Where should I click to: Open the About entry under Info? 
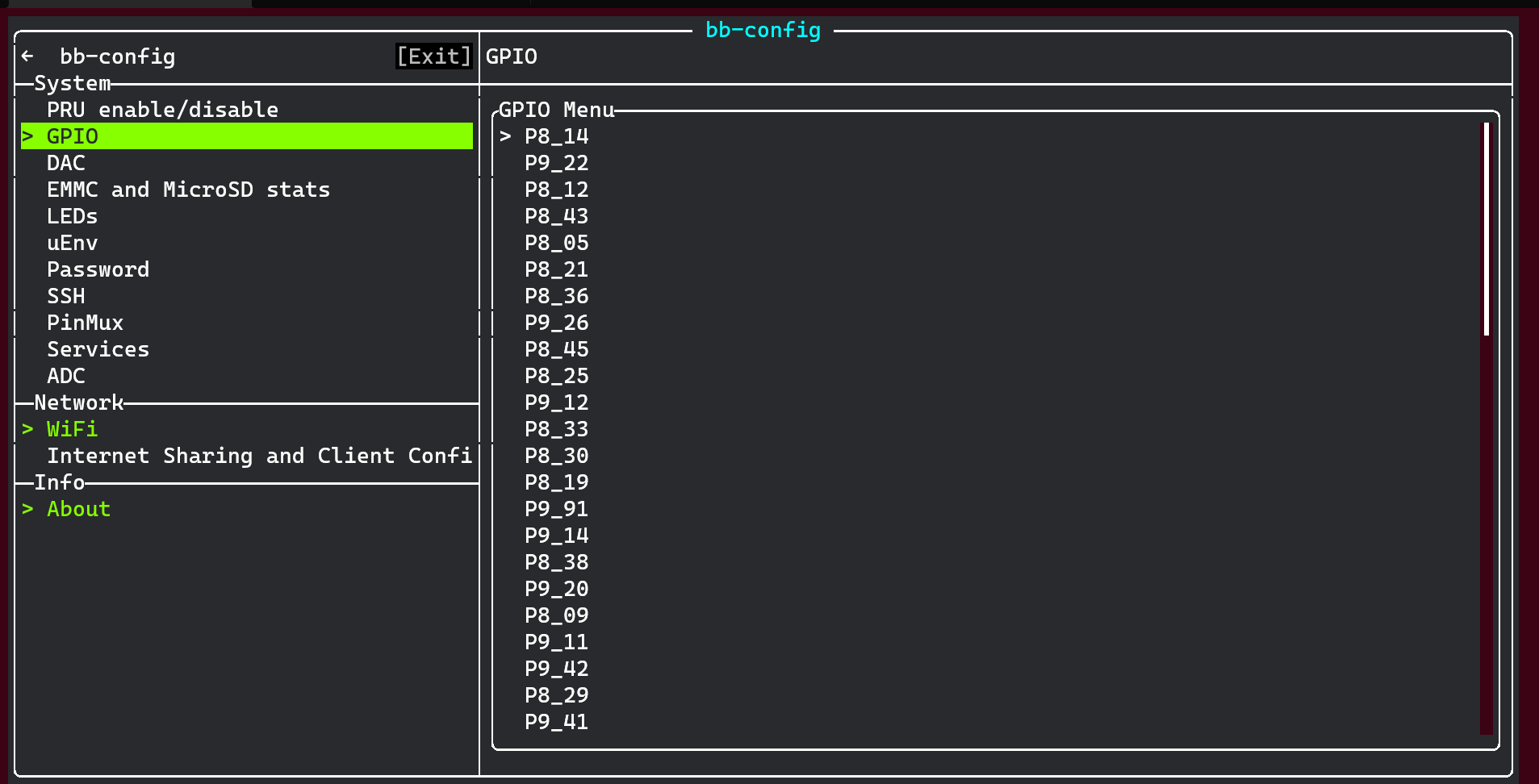pos(77,508)
